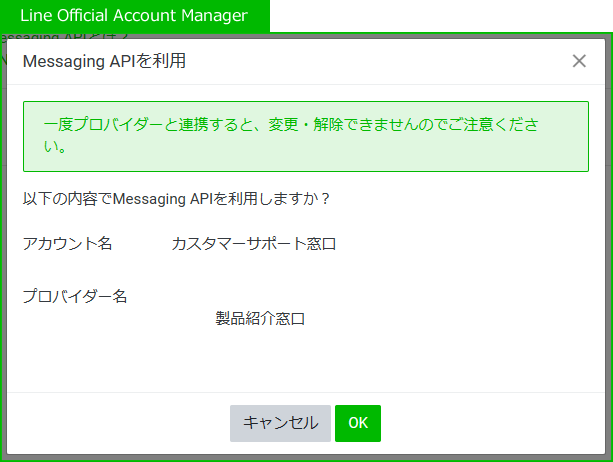Click the green OK button
The width and height of the screenshot is (613, 462).
[x=358, y=423]
